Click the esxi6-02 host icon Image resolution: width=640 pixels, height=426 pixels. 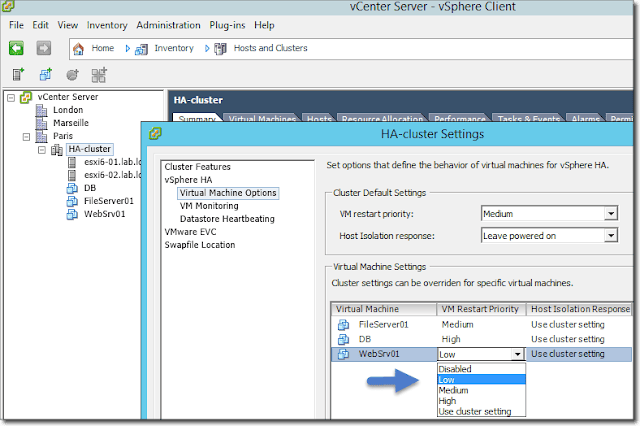(72, 175)
